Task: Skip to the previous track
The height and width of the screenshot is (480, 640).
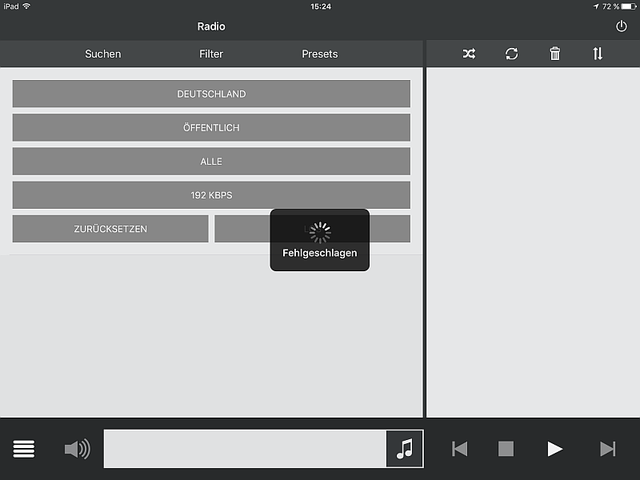Action: 459,449
